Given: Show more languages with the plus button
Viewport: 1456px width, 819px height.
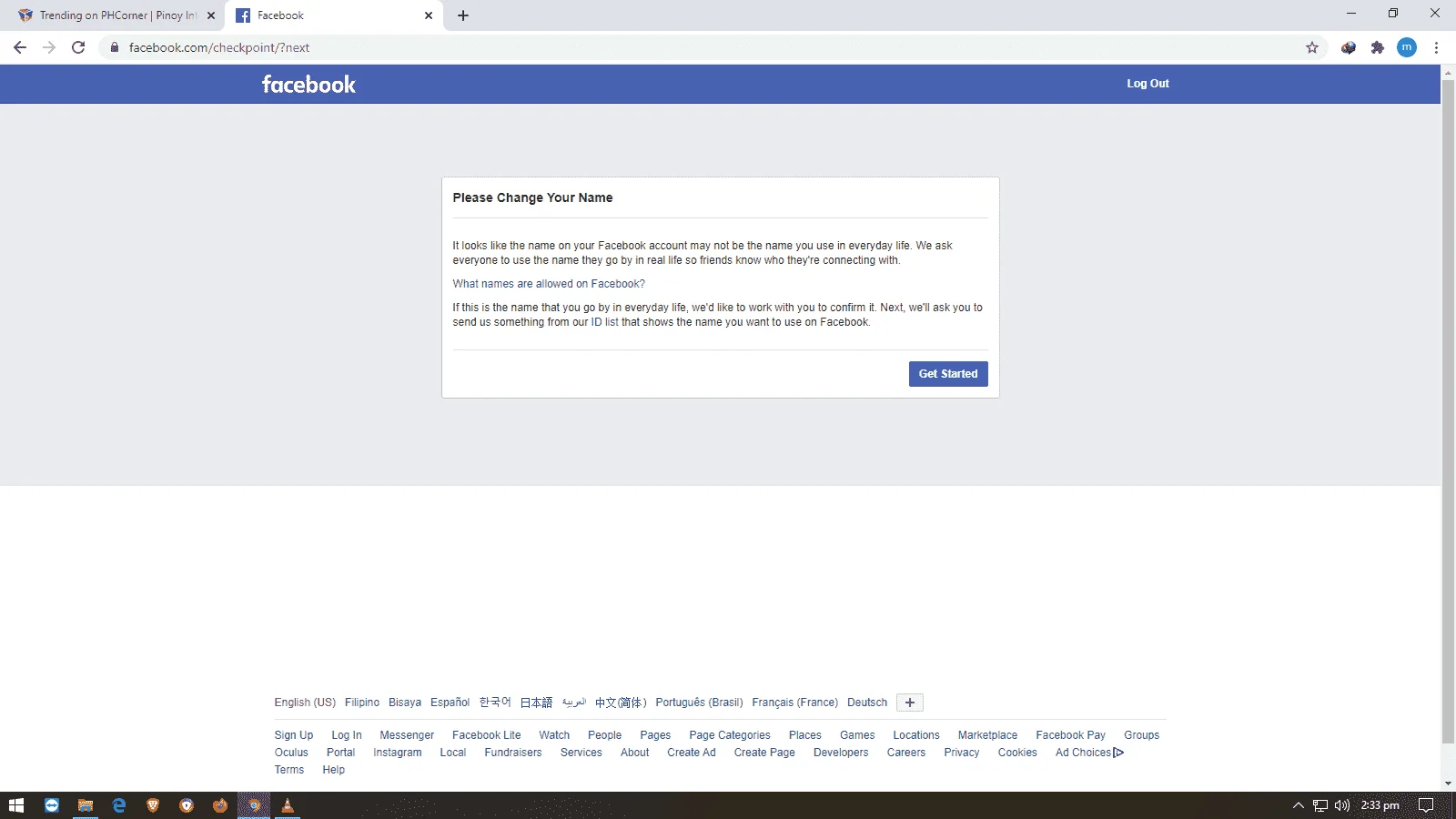Looking at the screenshot, I should click(x=910, y=703).
